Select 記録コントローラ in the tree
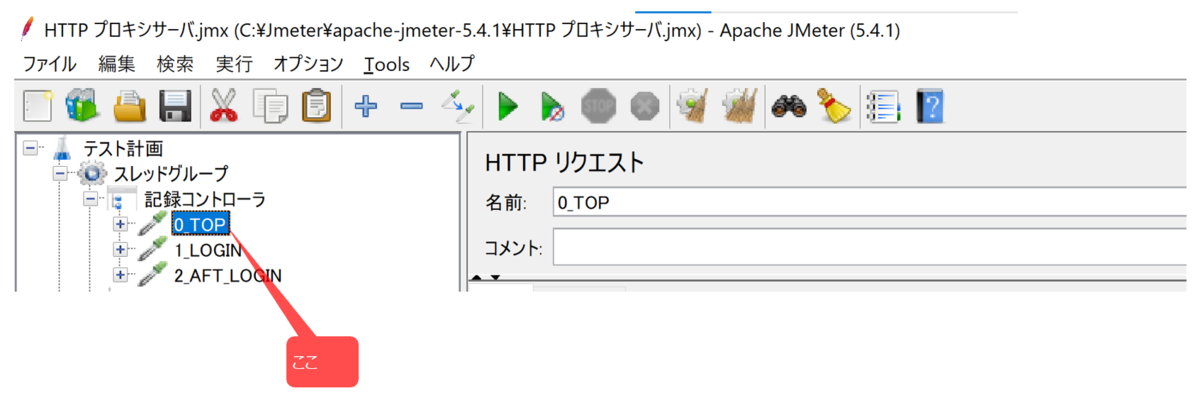This screenshot has width=1200, height=403. pyautogui.click(x=205, y=199)
